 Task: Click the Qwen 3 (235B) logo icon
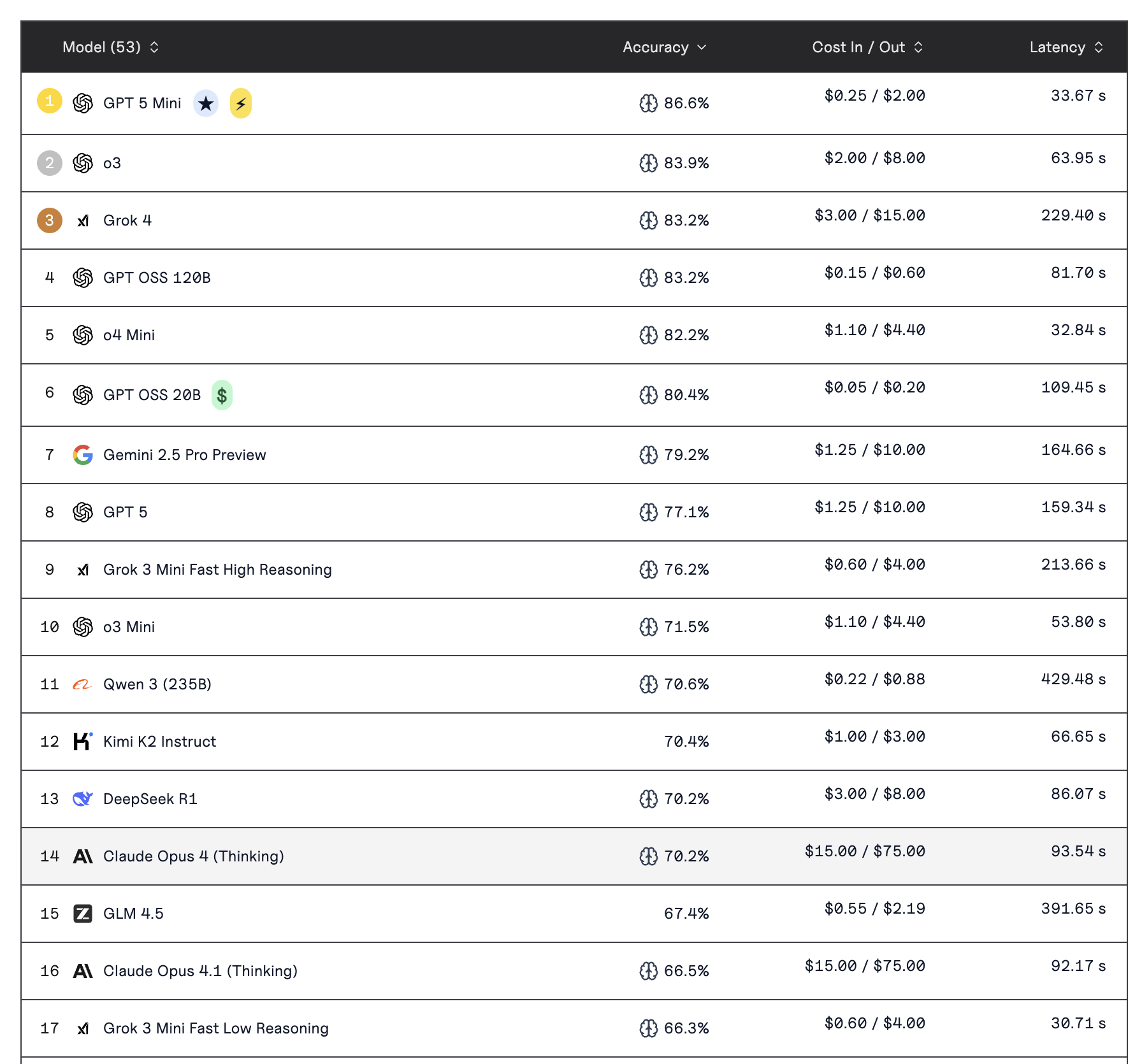(83, 684)
